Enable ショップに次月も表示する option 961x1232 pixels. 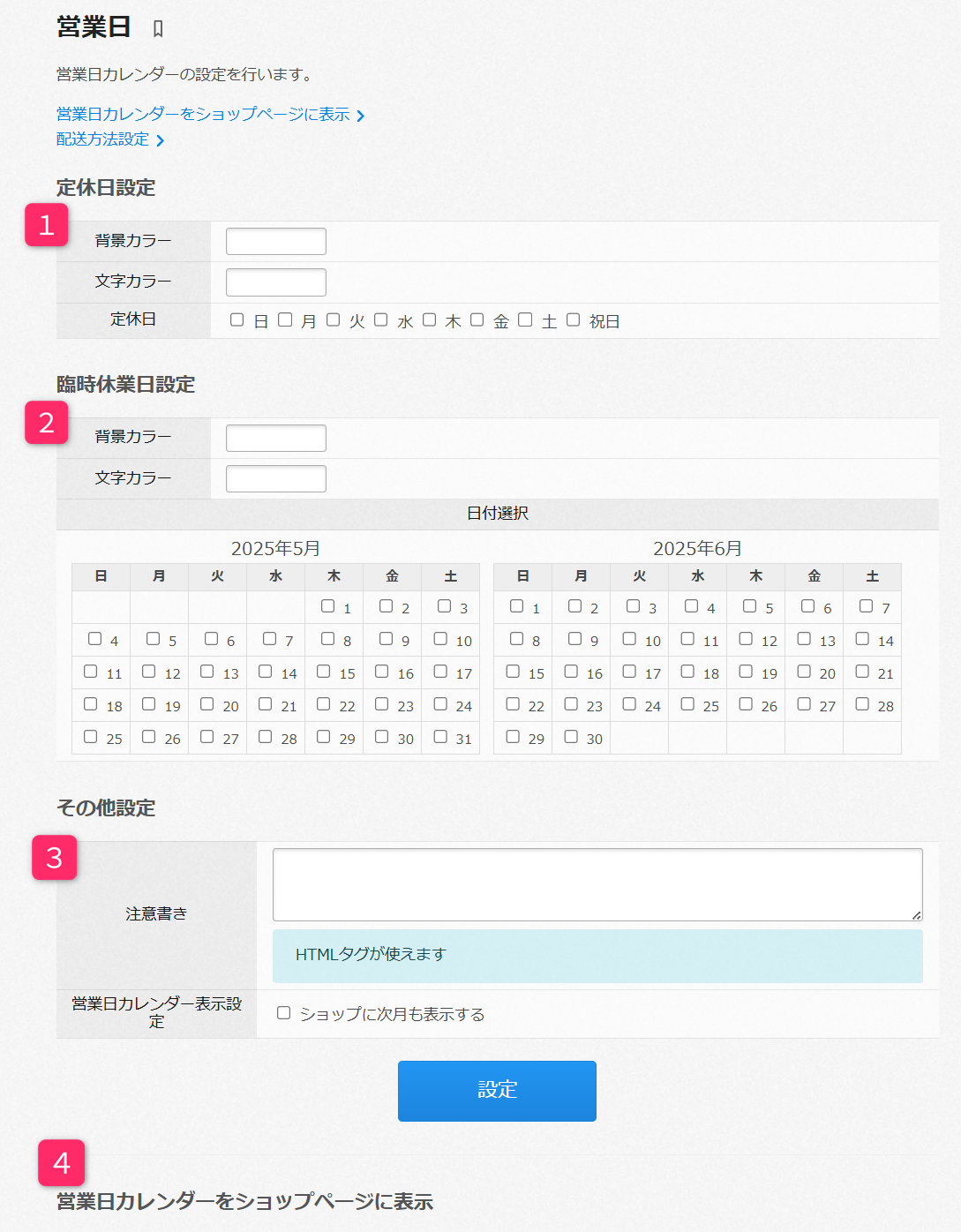(x=283, y=1013)
